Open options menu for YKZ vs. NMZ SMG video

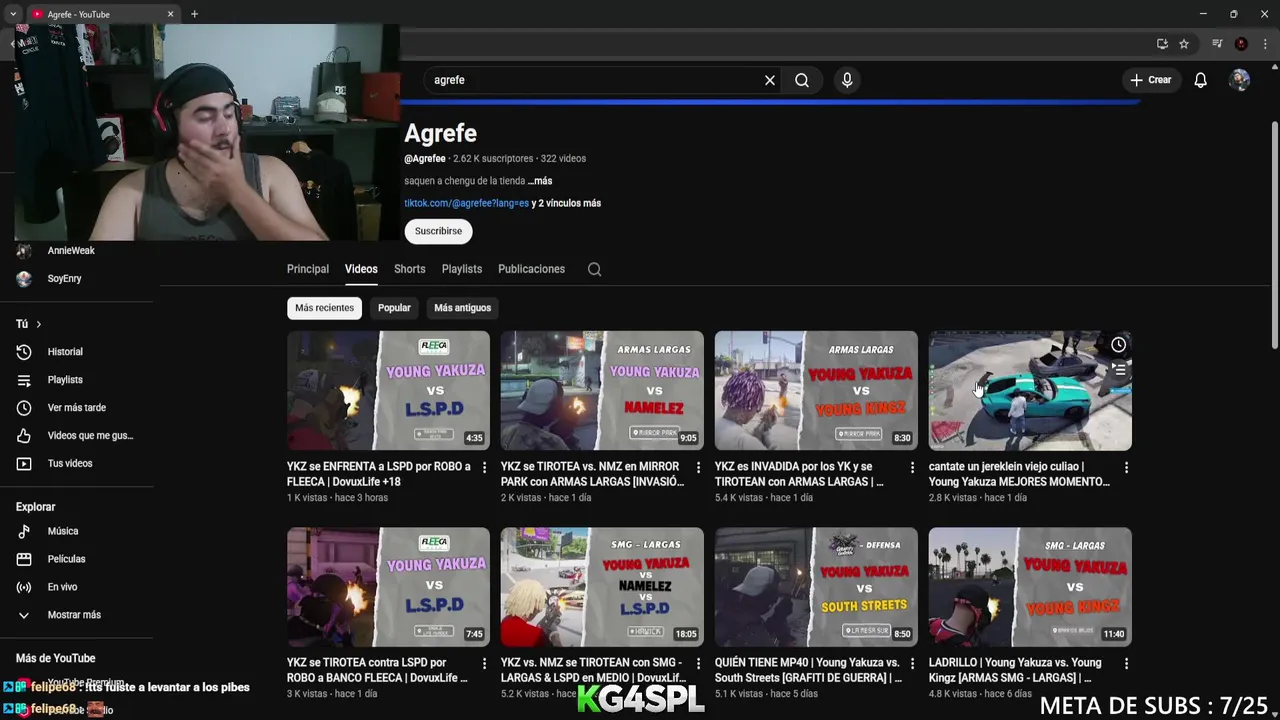click(x=698, y=663)
